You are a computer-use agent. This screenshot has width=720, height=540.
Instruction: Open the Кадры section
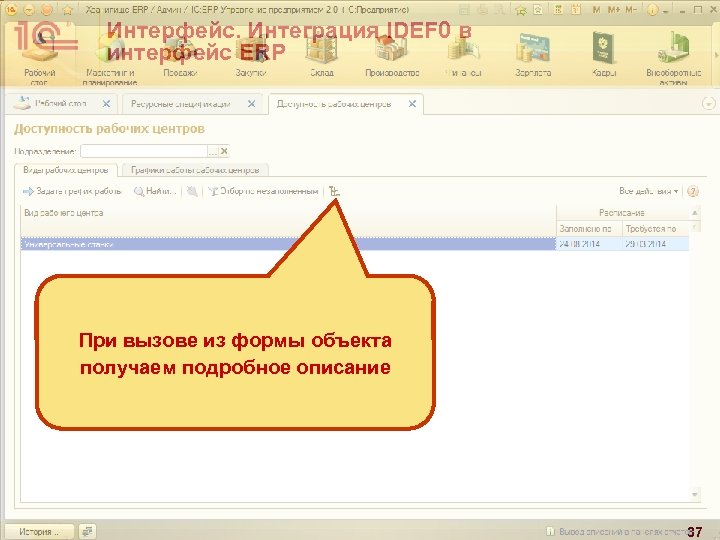click(604, 55)
